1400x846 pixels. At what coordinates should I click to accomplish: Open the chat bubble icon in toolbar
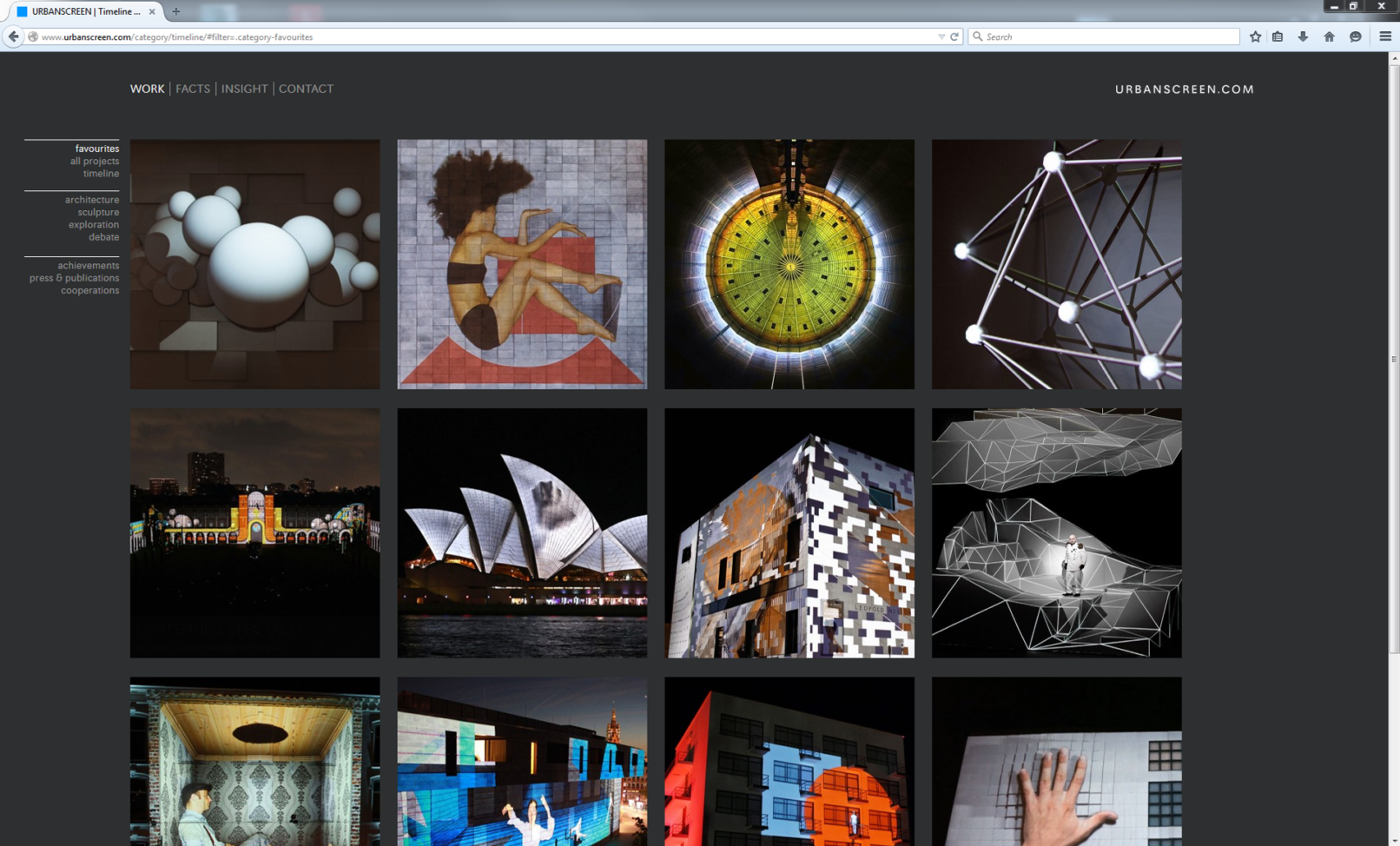[x=1355, y=36]
